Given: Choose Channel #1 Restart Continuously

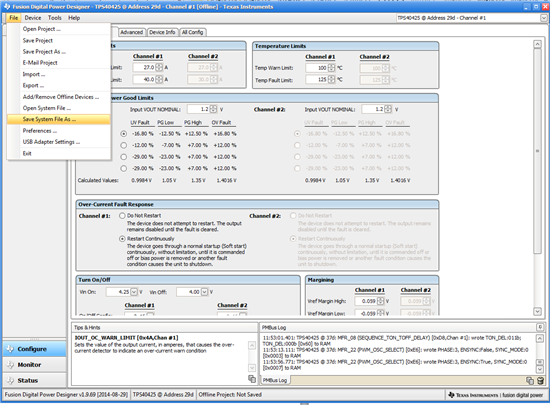Looking at the screenshot, I should [122, 239].
